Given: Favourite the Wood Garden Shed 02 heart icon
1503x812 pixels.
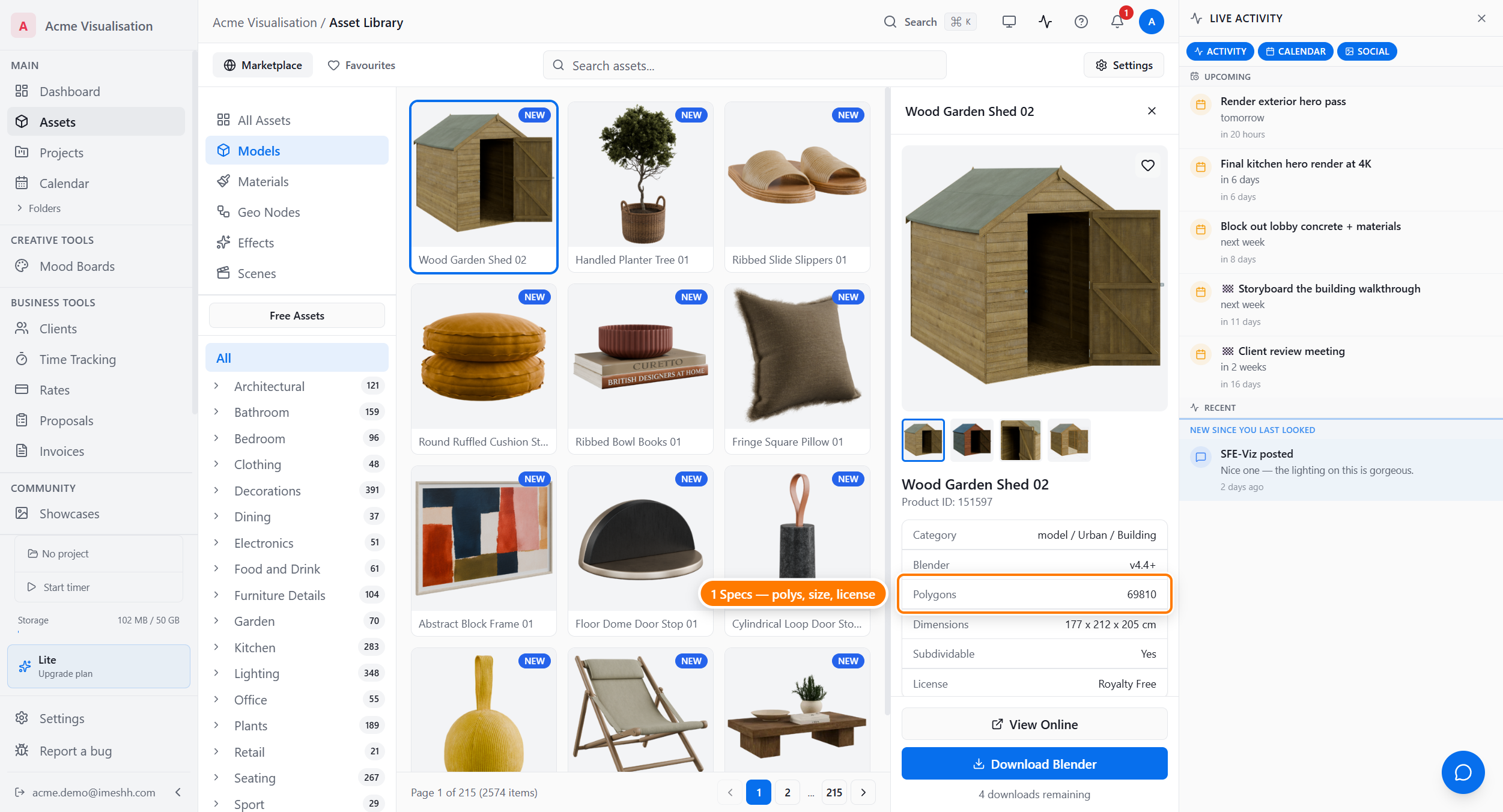Looking at the screenshot, I should click(1148, 165).
